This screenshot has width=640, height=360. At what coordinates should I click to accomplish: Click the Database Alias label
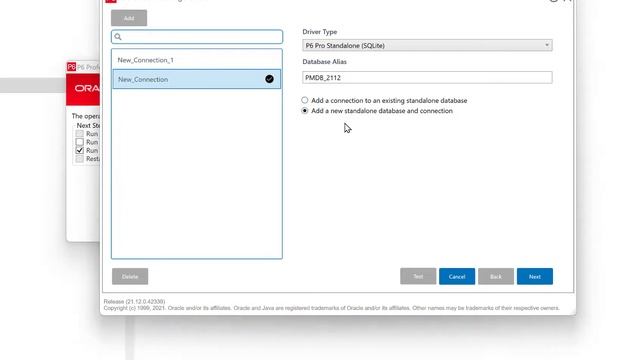pos(324,62)
